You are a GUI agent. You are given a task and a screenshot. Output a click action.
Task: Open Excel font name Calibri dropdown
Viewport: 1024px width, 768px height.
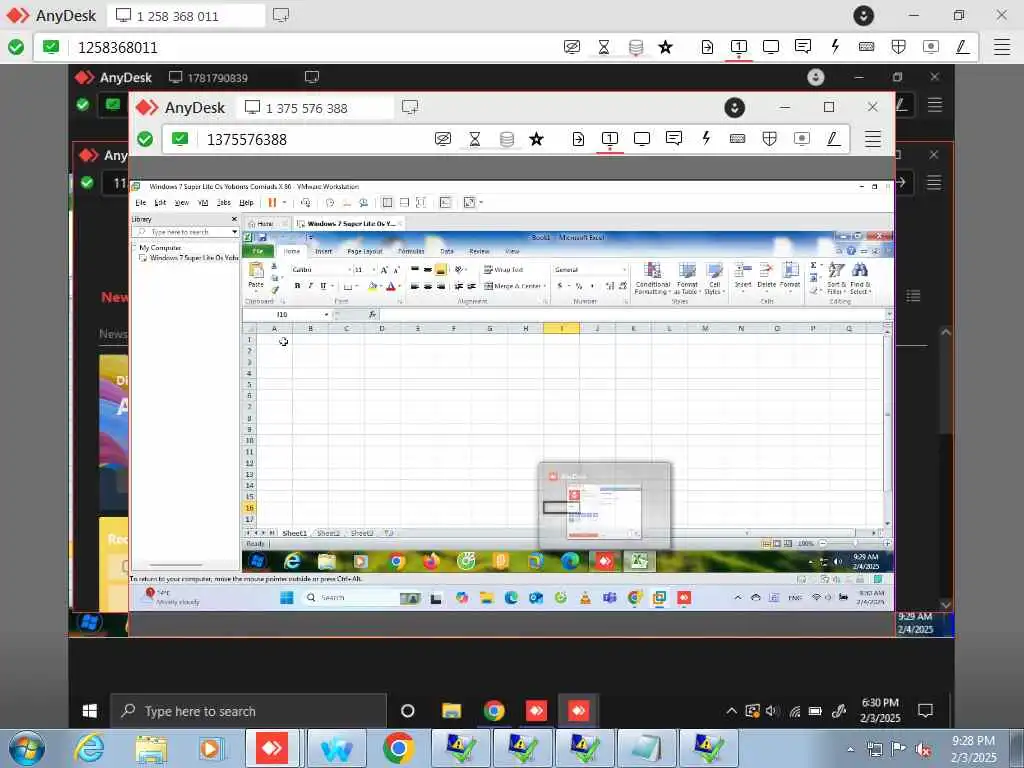tap(349, 269)
